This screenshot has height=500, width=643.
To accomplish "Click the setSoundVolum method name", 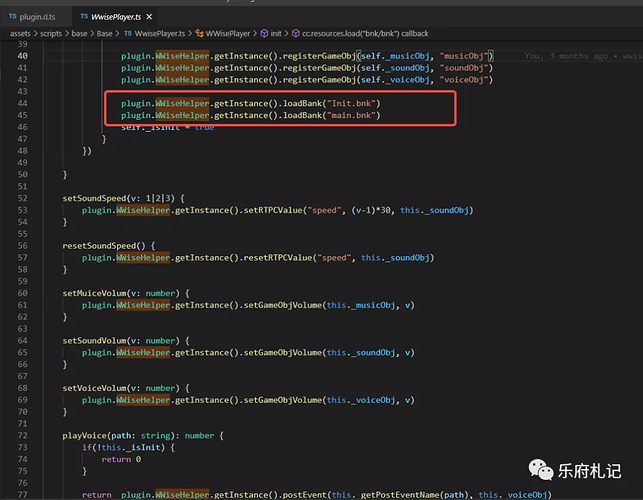I will tap(94, 340).
